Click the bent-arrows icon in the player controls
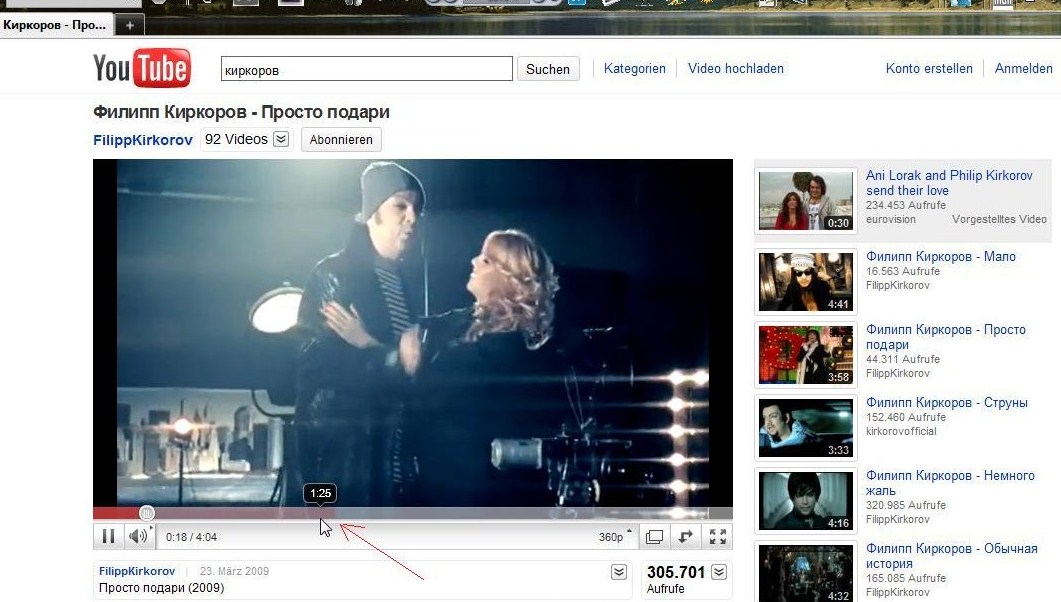Viewport: 1061px width, 602px height. pos(685,536)
